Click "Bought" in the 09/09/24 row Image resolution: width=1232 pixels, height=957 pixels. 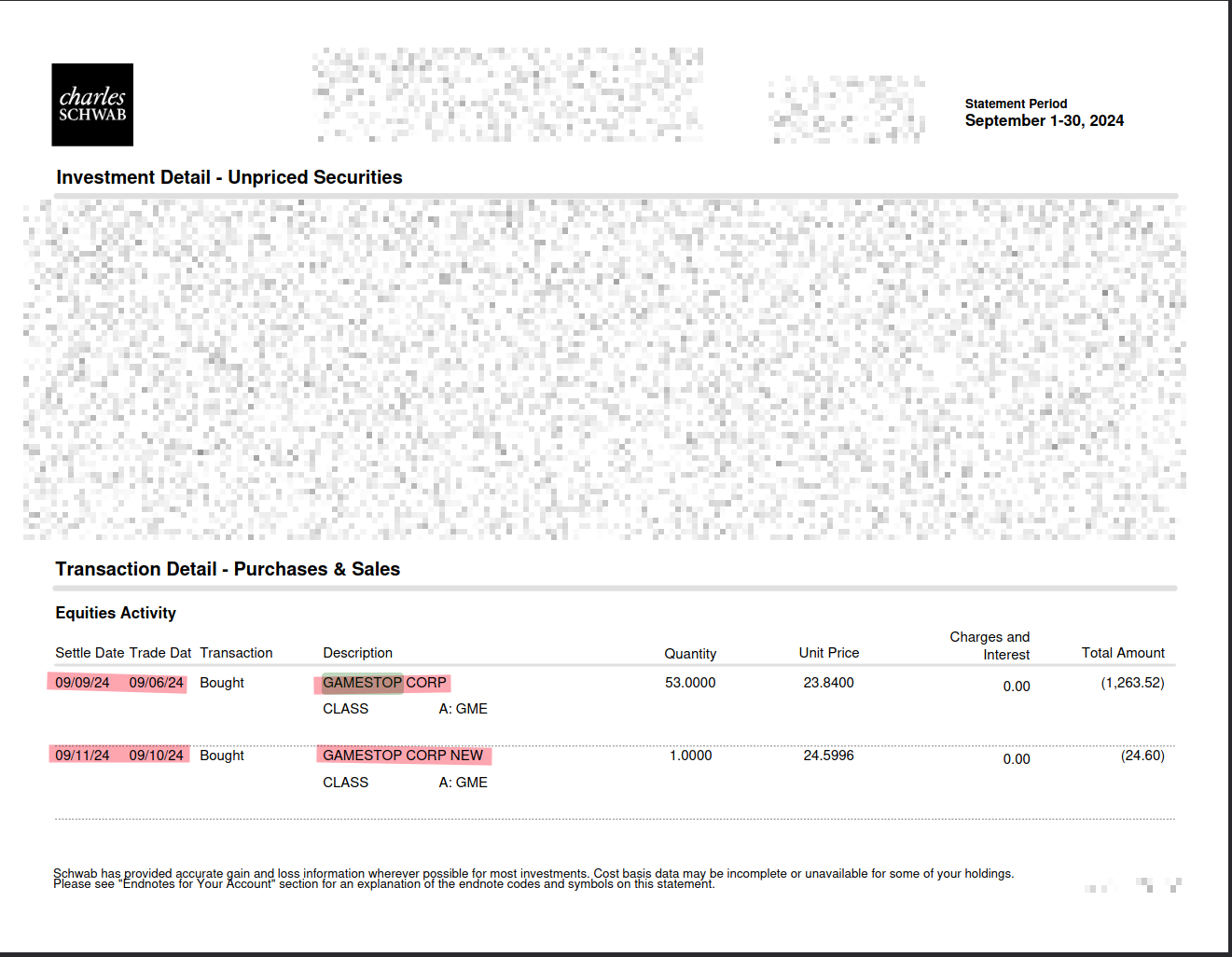[222, 683]
